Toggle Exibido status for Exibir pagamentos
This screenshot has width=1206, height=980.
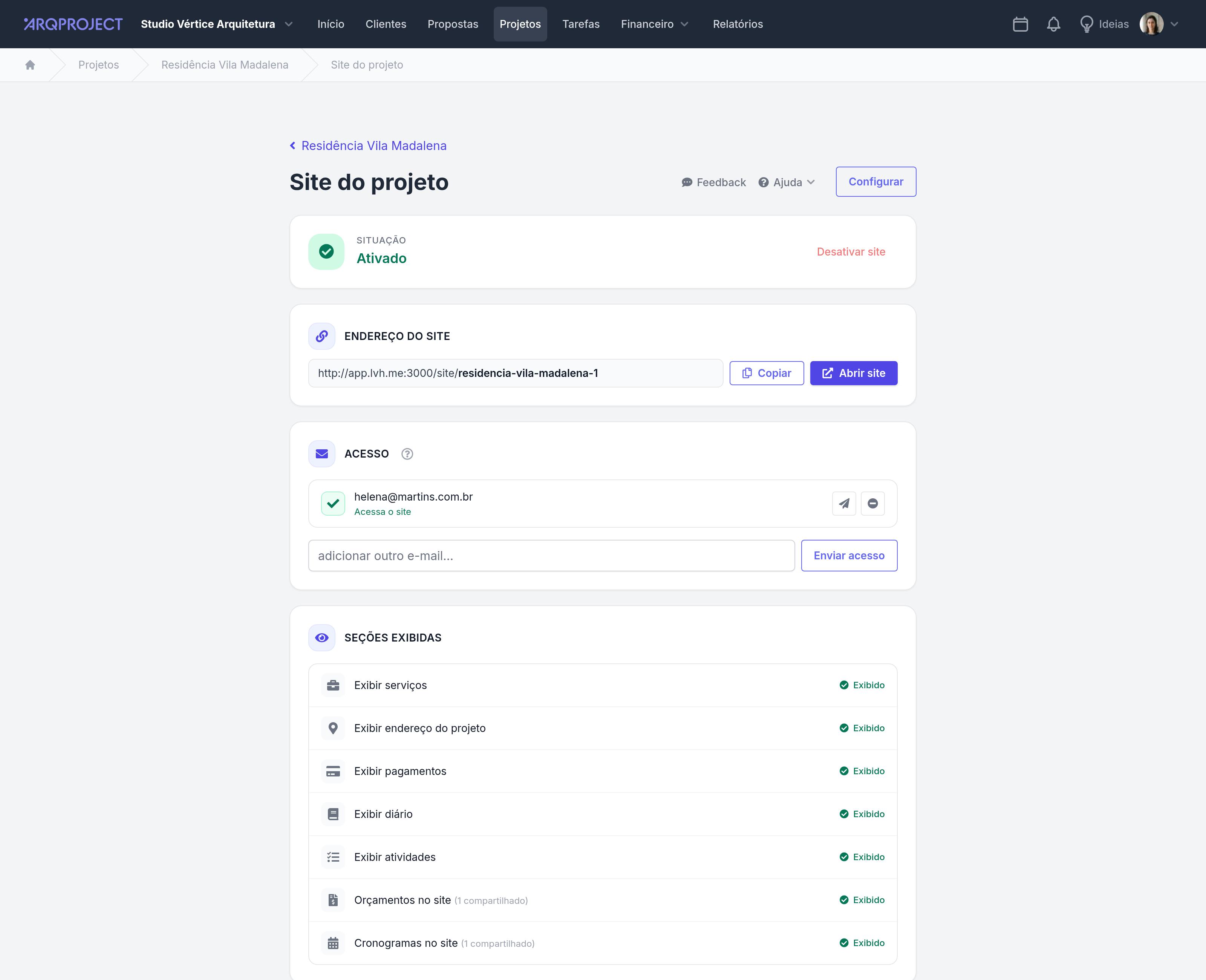pyautogui.click(x=862, y=771)
